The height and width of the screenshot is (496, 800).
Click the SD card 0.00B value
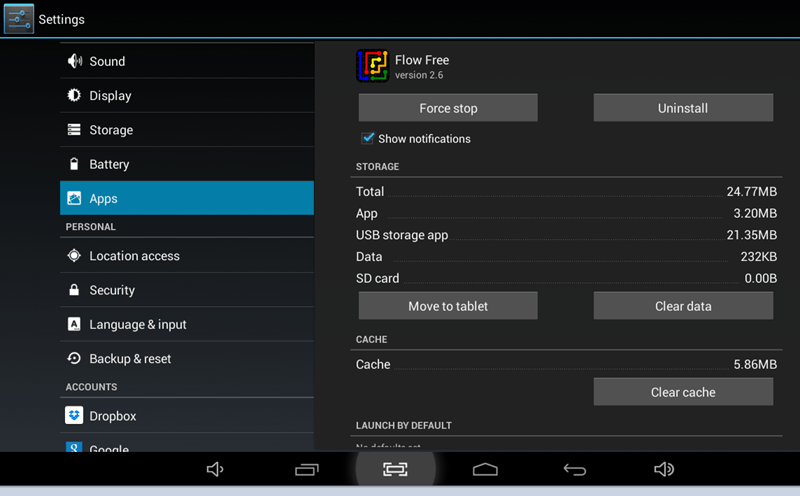761,278
